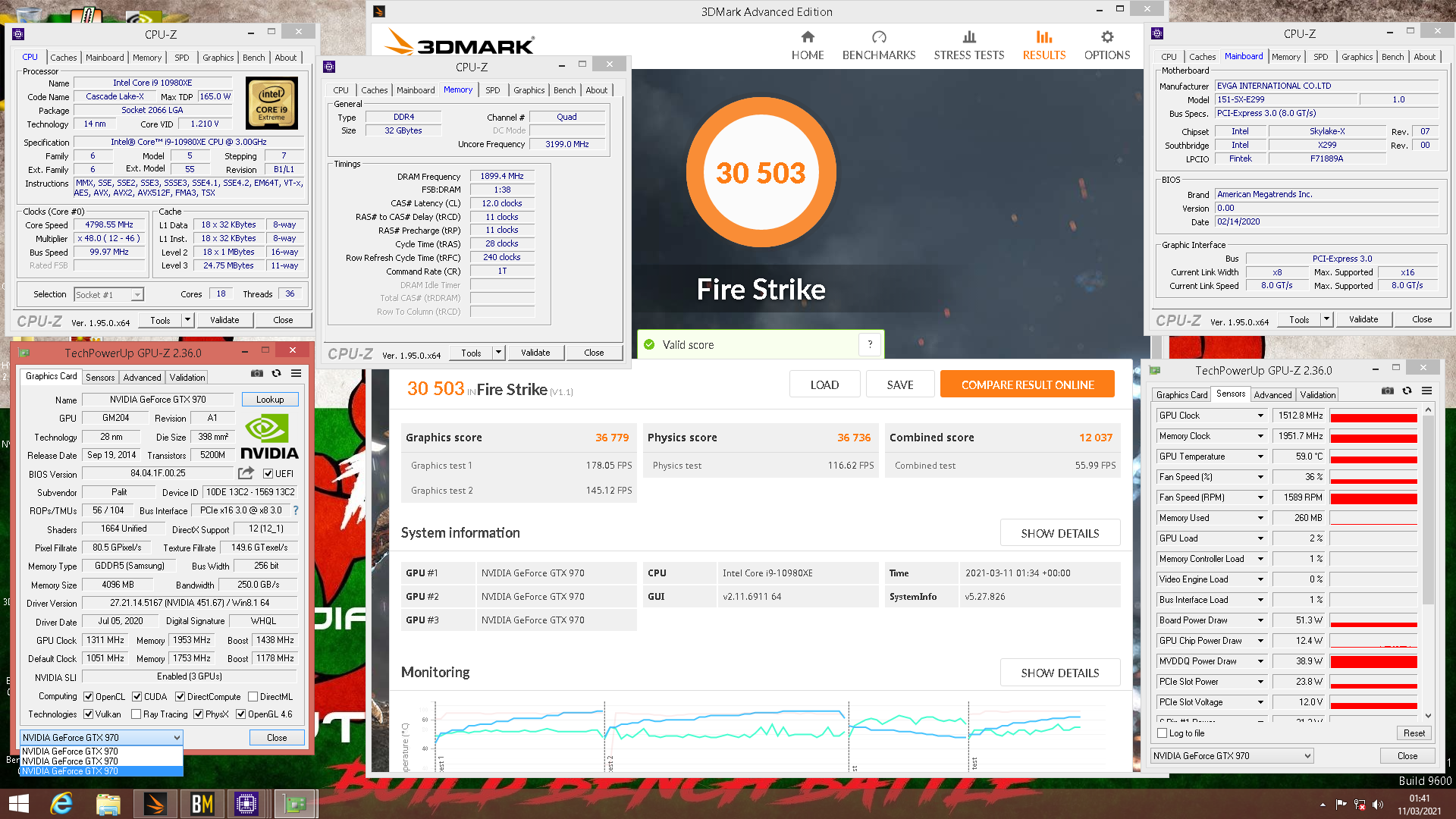The image size is (1456, 819).
Task: Click the NVIDIA logo in GPU-Z
Action: 269,437
